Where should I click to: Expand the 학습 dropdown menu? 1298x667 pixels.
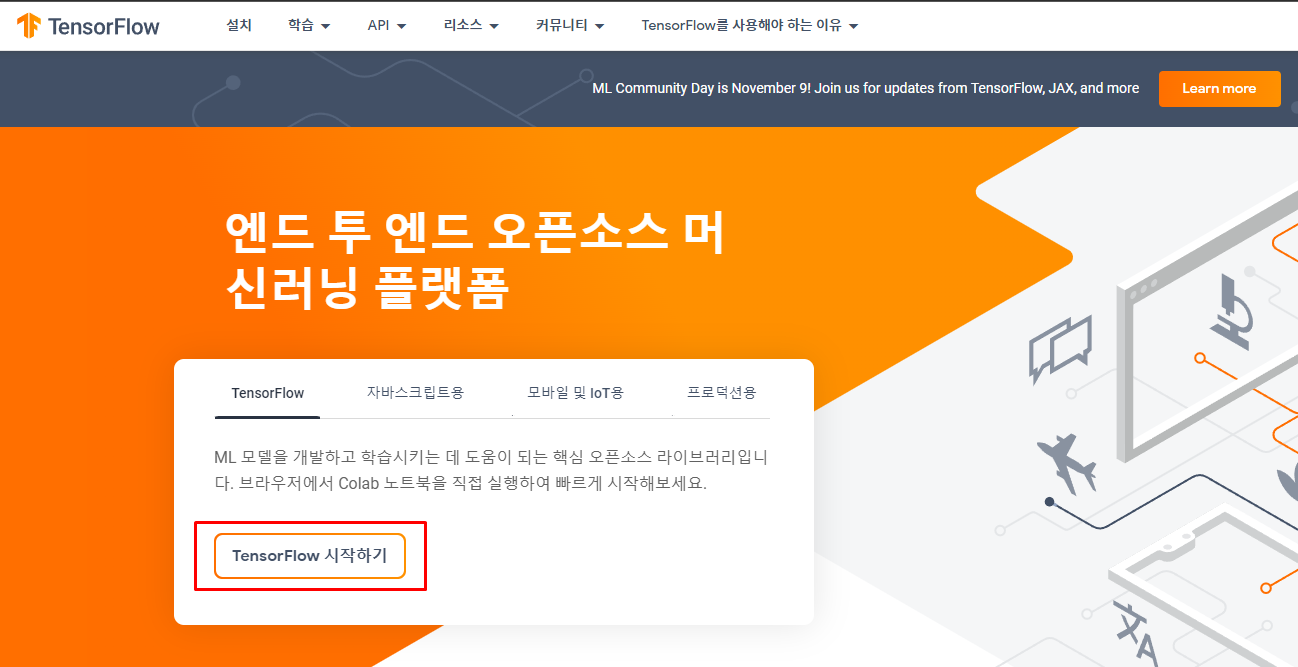[x=308, y=25]
